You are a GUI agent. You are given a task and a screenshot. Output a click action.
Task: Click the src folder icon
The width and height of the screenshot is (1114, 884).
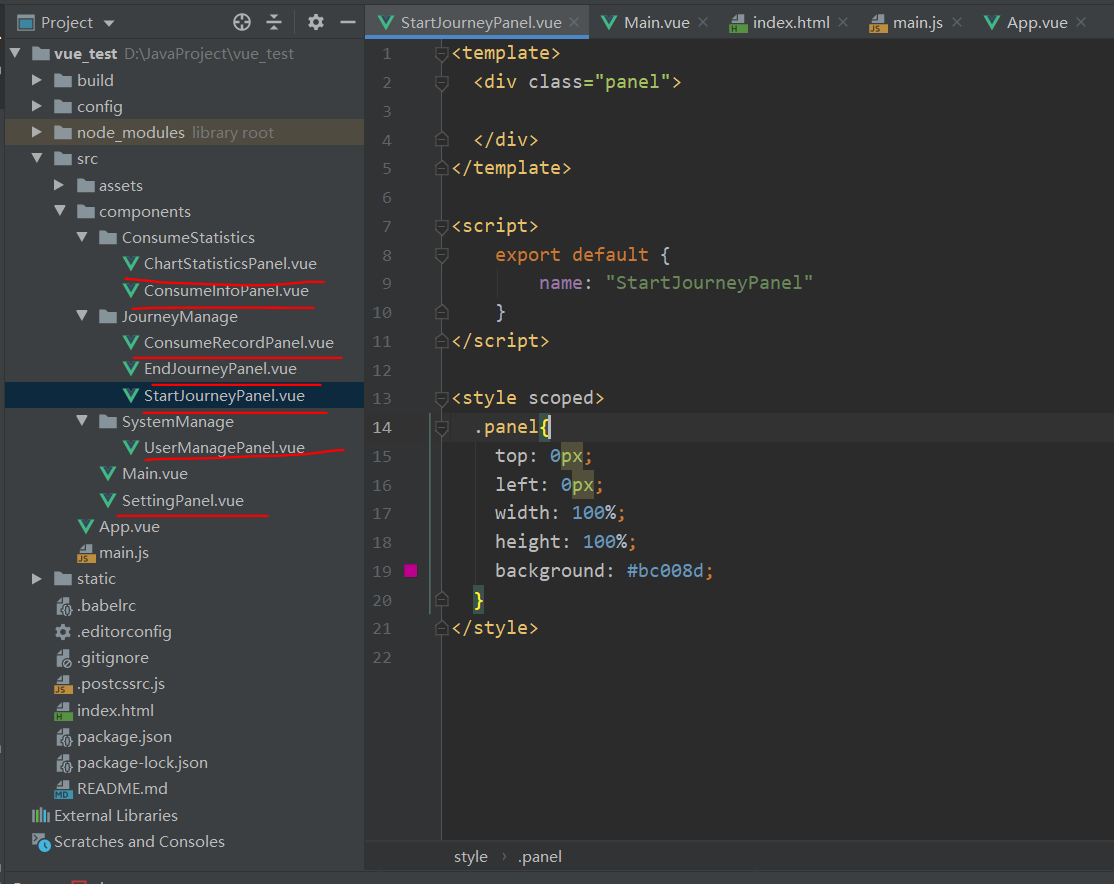[63, 158]
